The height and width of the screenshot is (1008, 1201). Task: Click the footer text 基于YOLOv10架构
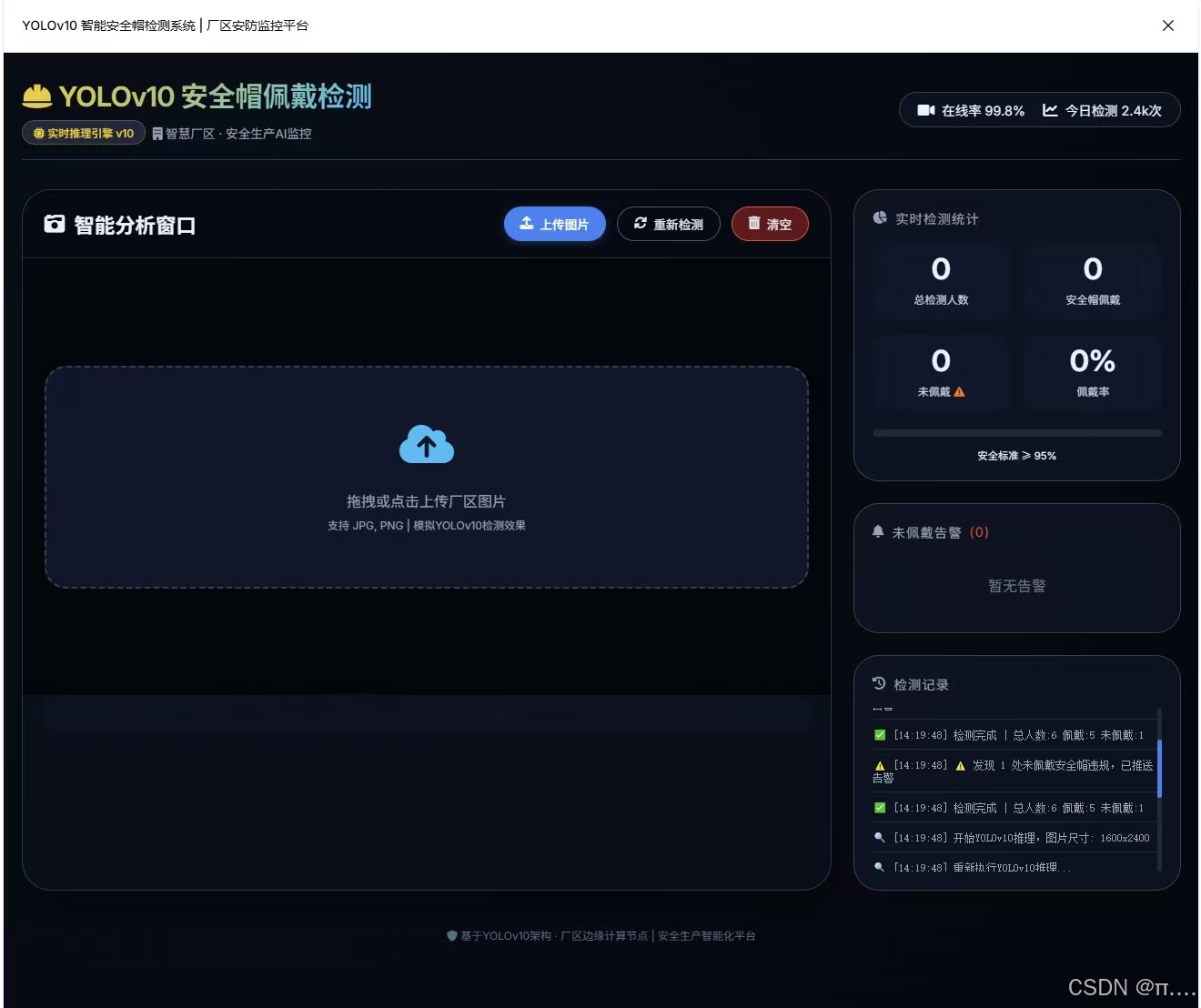(x=608, y=936)
